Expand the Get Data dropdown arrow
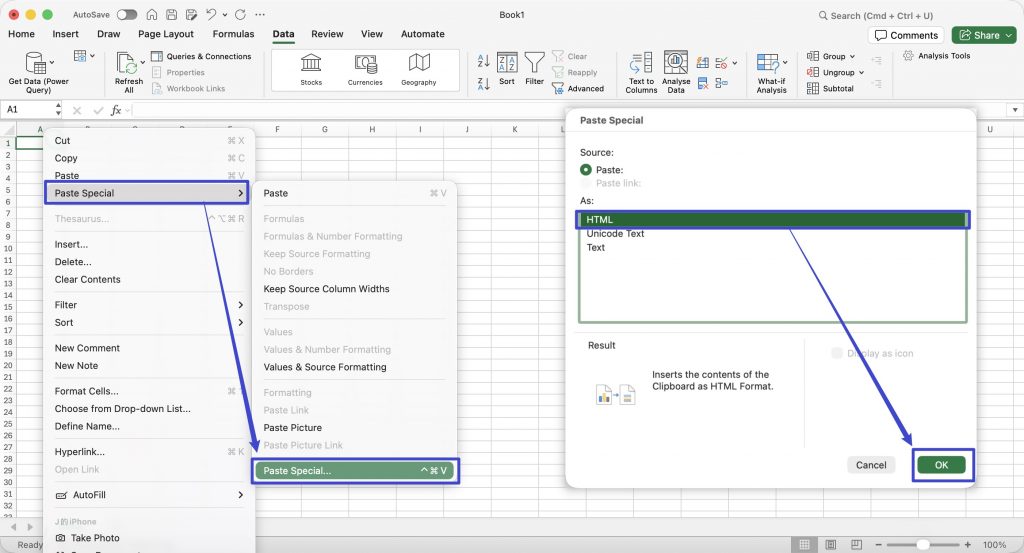The image size is (1024, 553). tap(52, 63)
